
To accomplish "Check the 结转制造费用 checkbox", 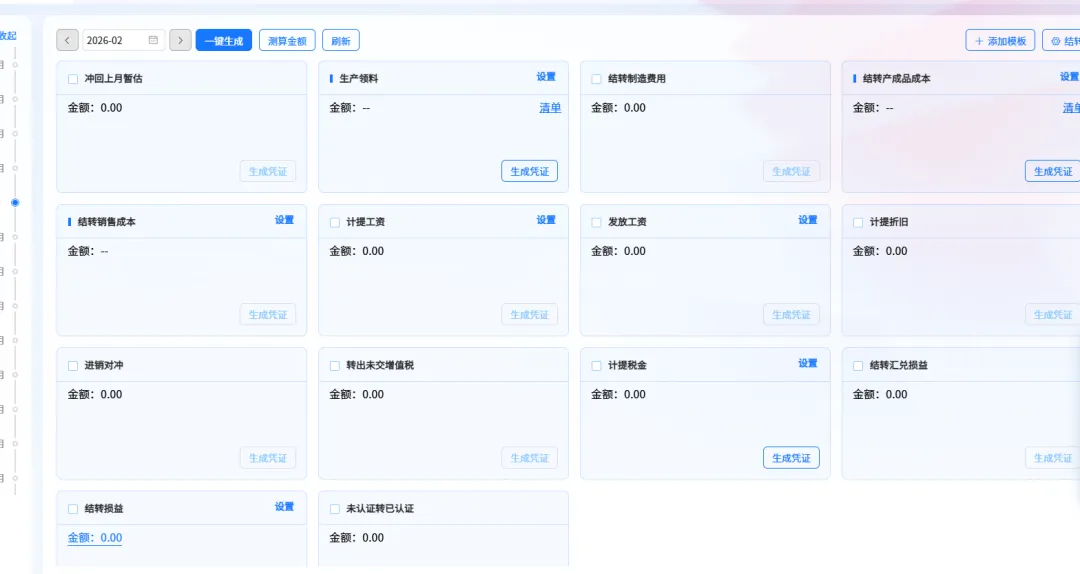I will [596, 79].
